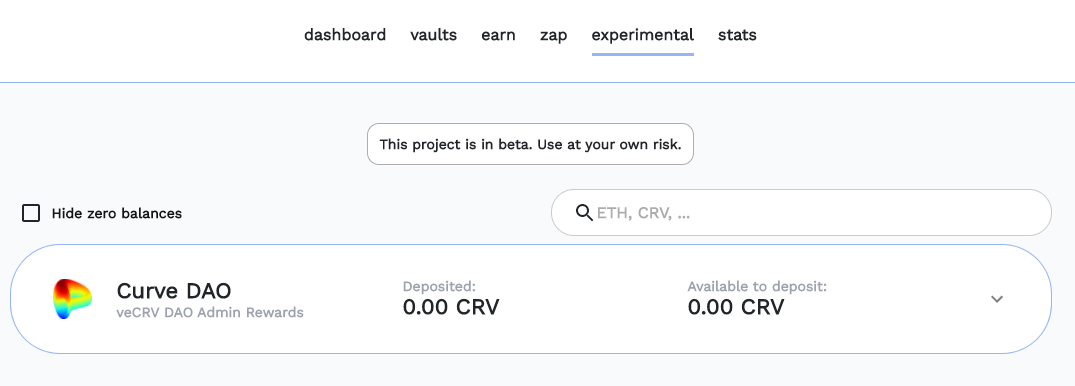The image size is (1075, 386).
Task: Click the Deposited: label
Action: (x=439, y=286)
